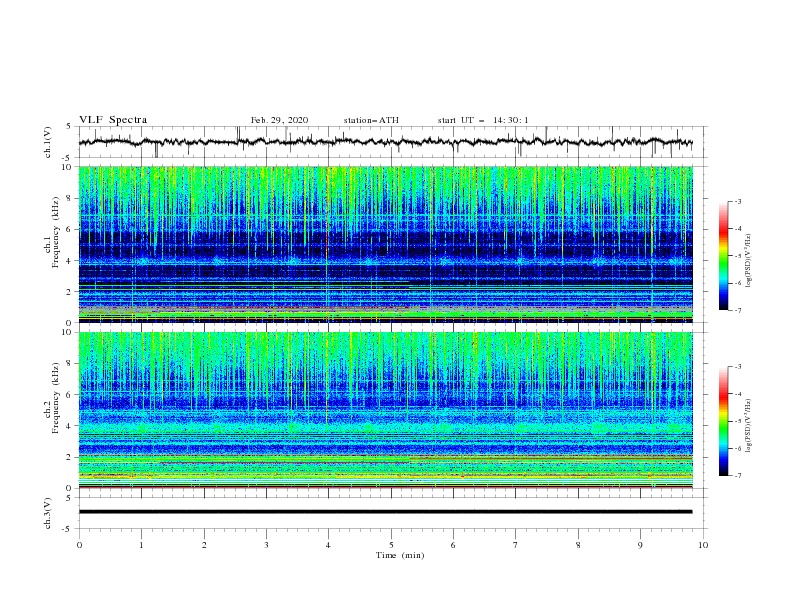
Task: Click the log(PSD) label beside the ch.2 colorbar
Action: click(749, 425)
